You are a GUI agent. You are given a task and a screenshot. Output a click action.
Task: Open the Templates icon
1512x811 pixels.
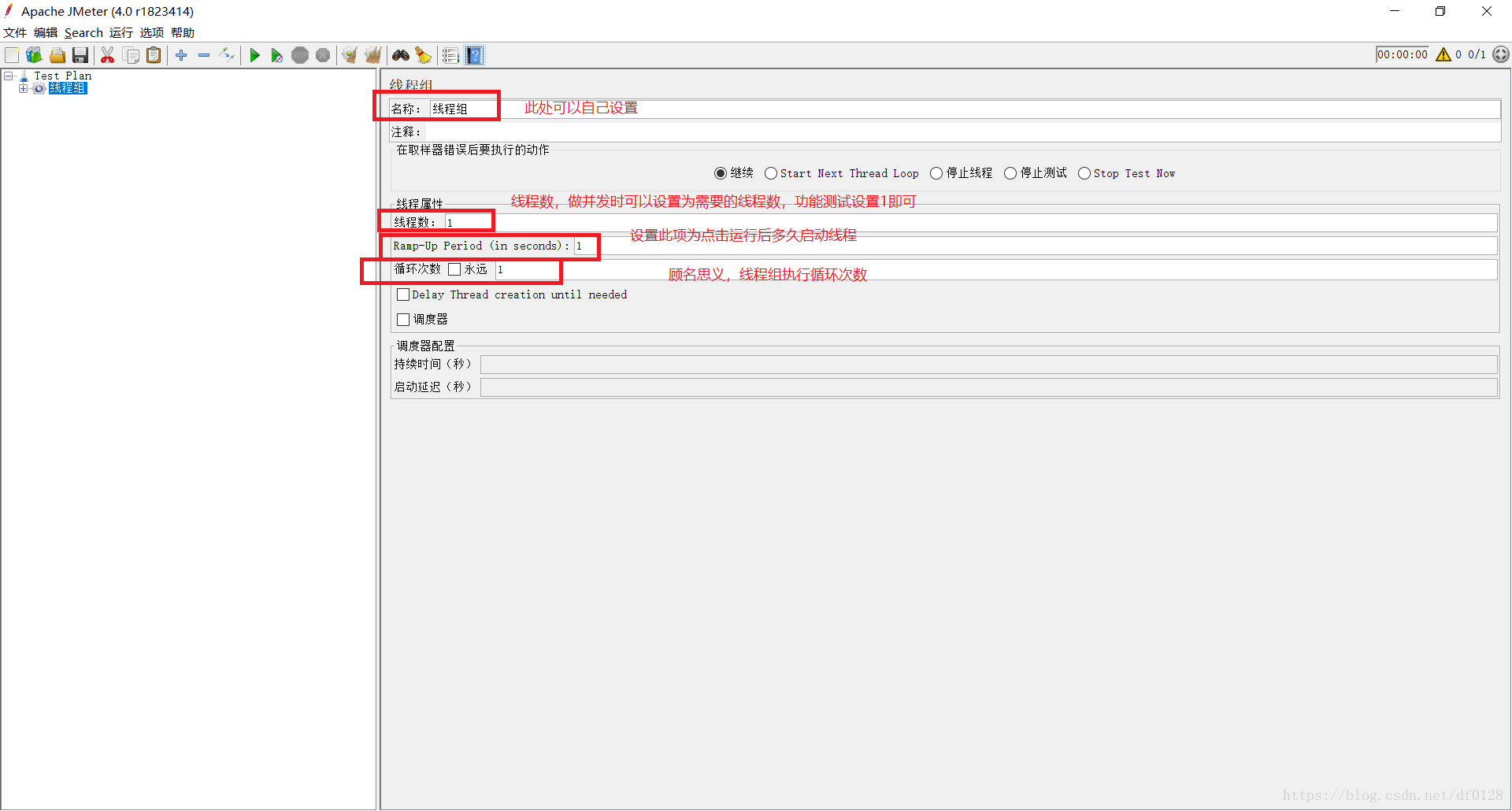coord(34,55)
